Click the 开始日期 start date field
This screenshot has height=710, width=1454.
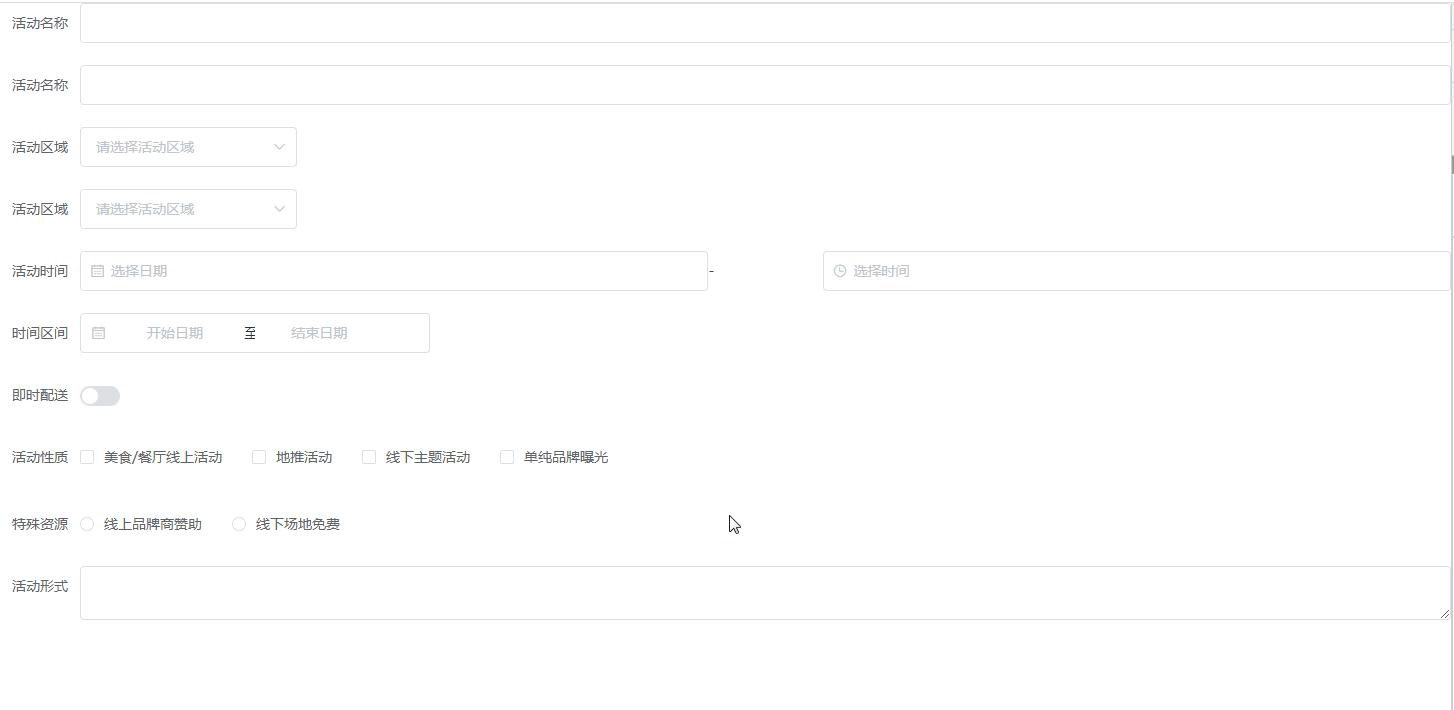pyautogui.click(x=175, y=333)
